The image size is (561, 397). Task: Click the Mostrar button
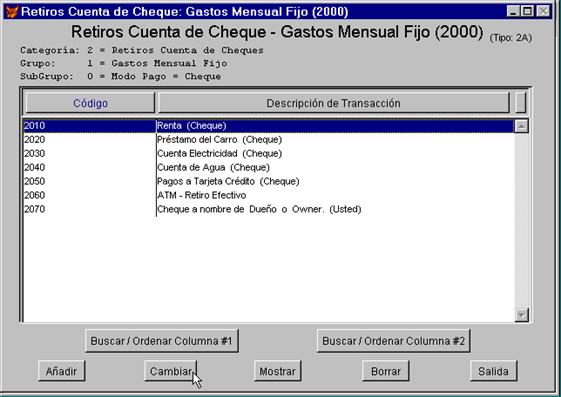[278, 371]
